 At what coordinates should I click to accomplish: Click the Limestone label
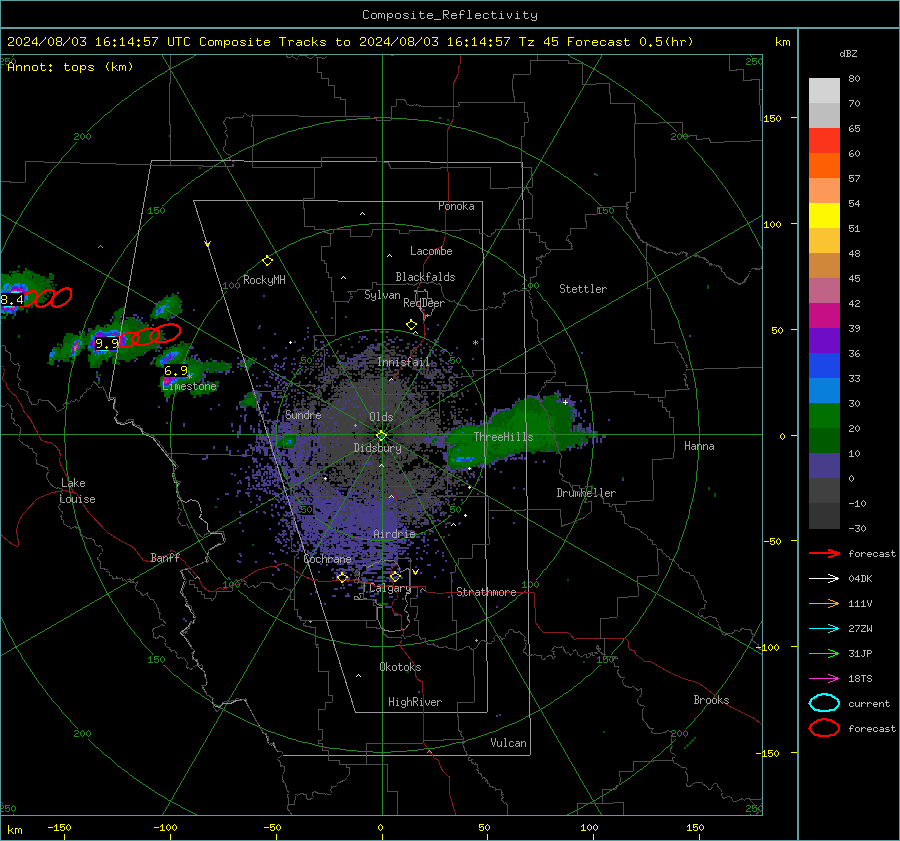pyautogui.click(x=189, y=386)
